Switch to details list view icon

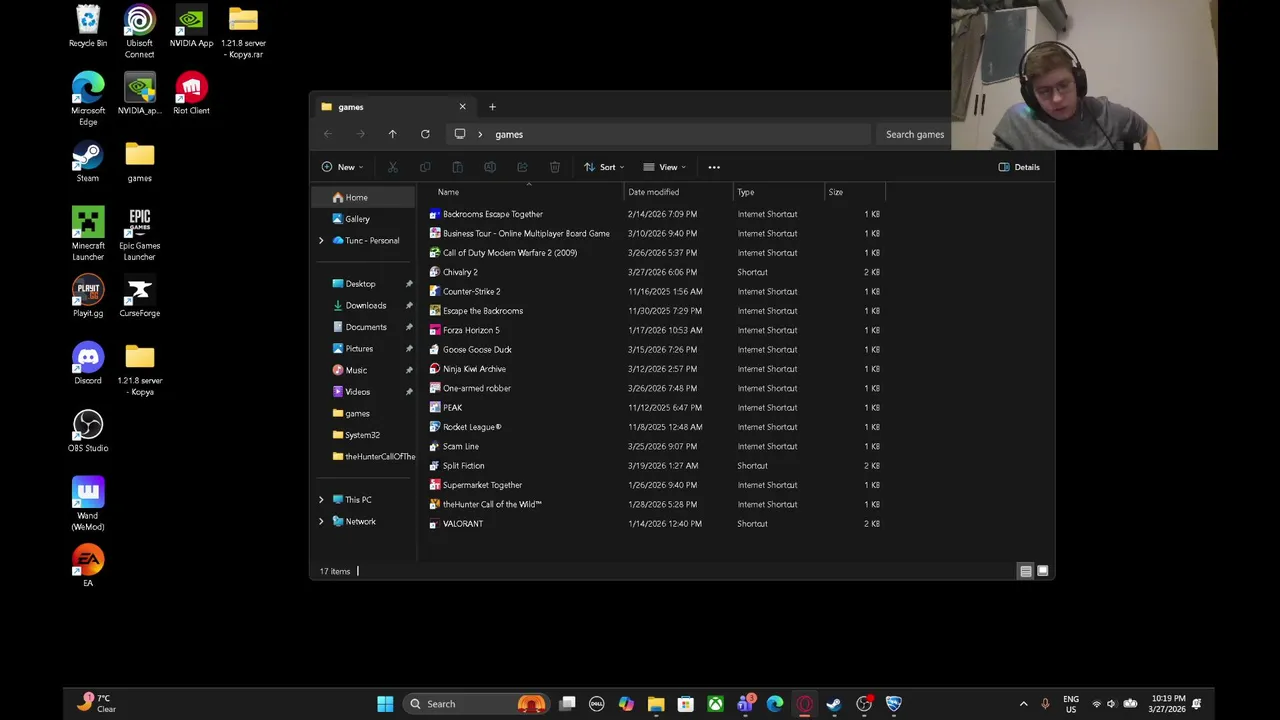1025,571
